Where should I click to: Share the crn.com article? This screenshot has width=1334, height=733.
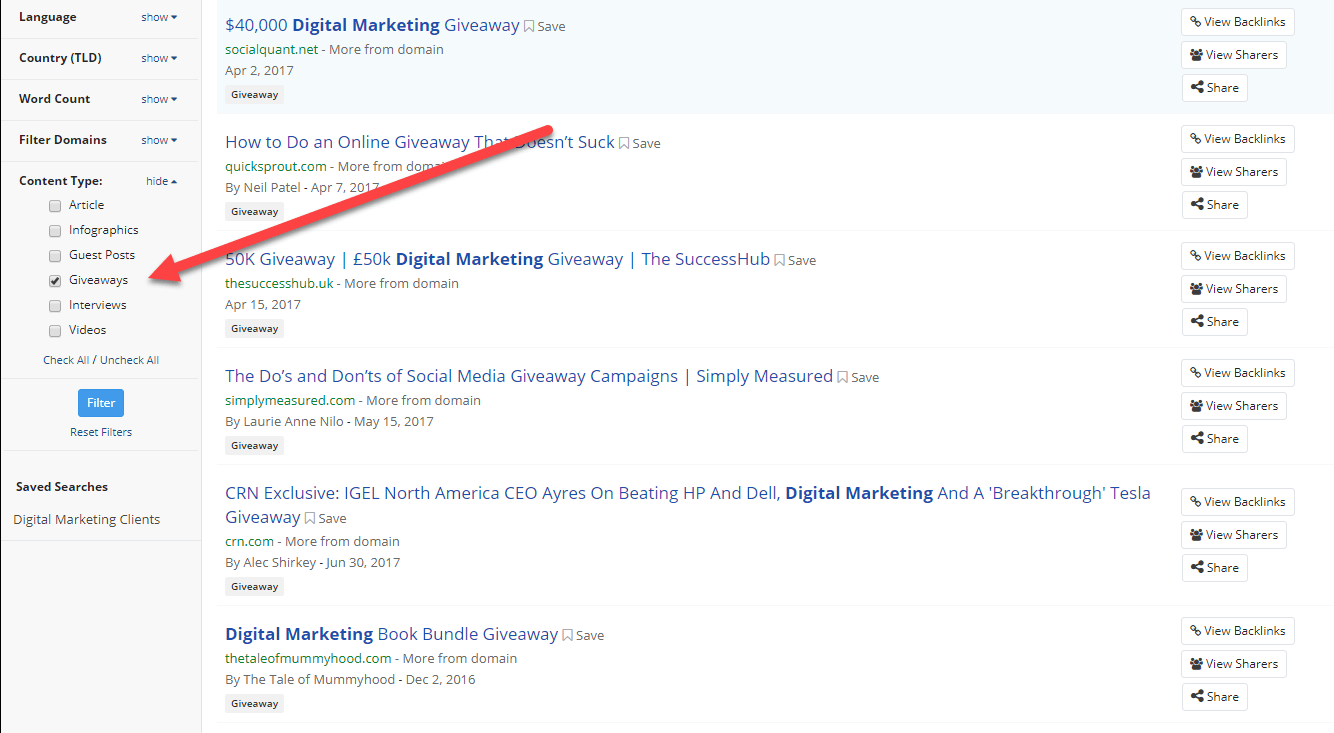coord(1215,568)
